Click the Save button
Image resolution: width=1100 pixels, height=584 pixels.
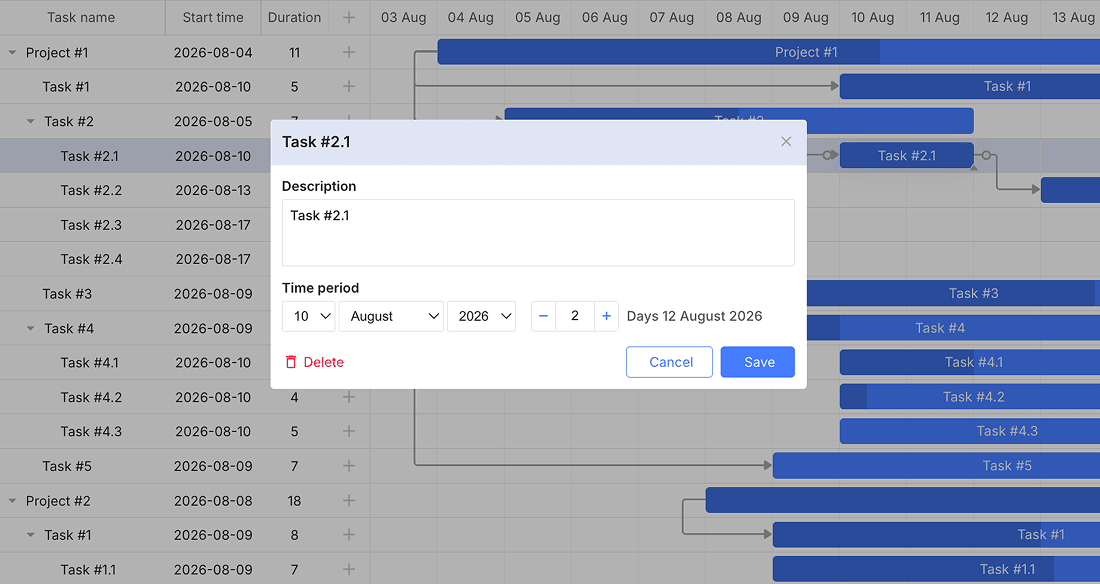[x=758, y=362]
